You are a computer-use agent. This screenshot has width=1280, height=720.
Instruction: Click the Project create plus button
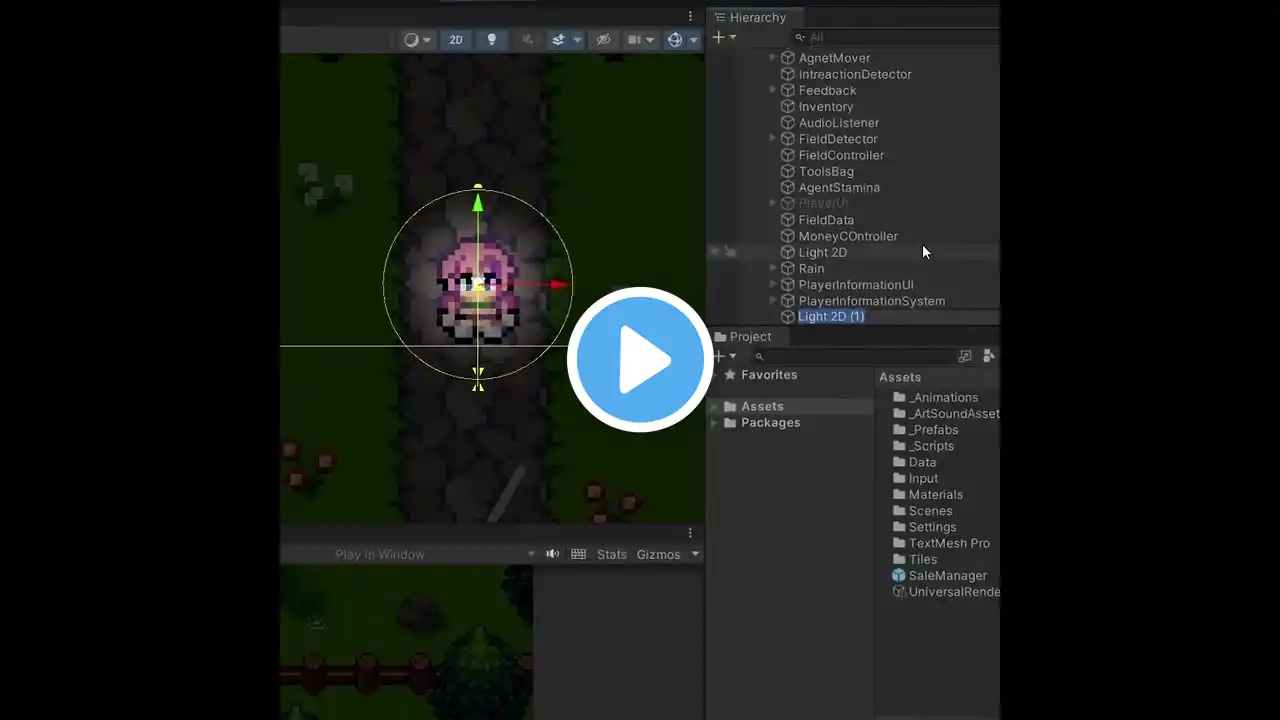[x=718, y=356]
